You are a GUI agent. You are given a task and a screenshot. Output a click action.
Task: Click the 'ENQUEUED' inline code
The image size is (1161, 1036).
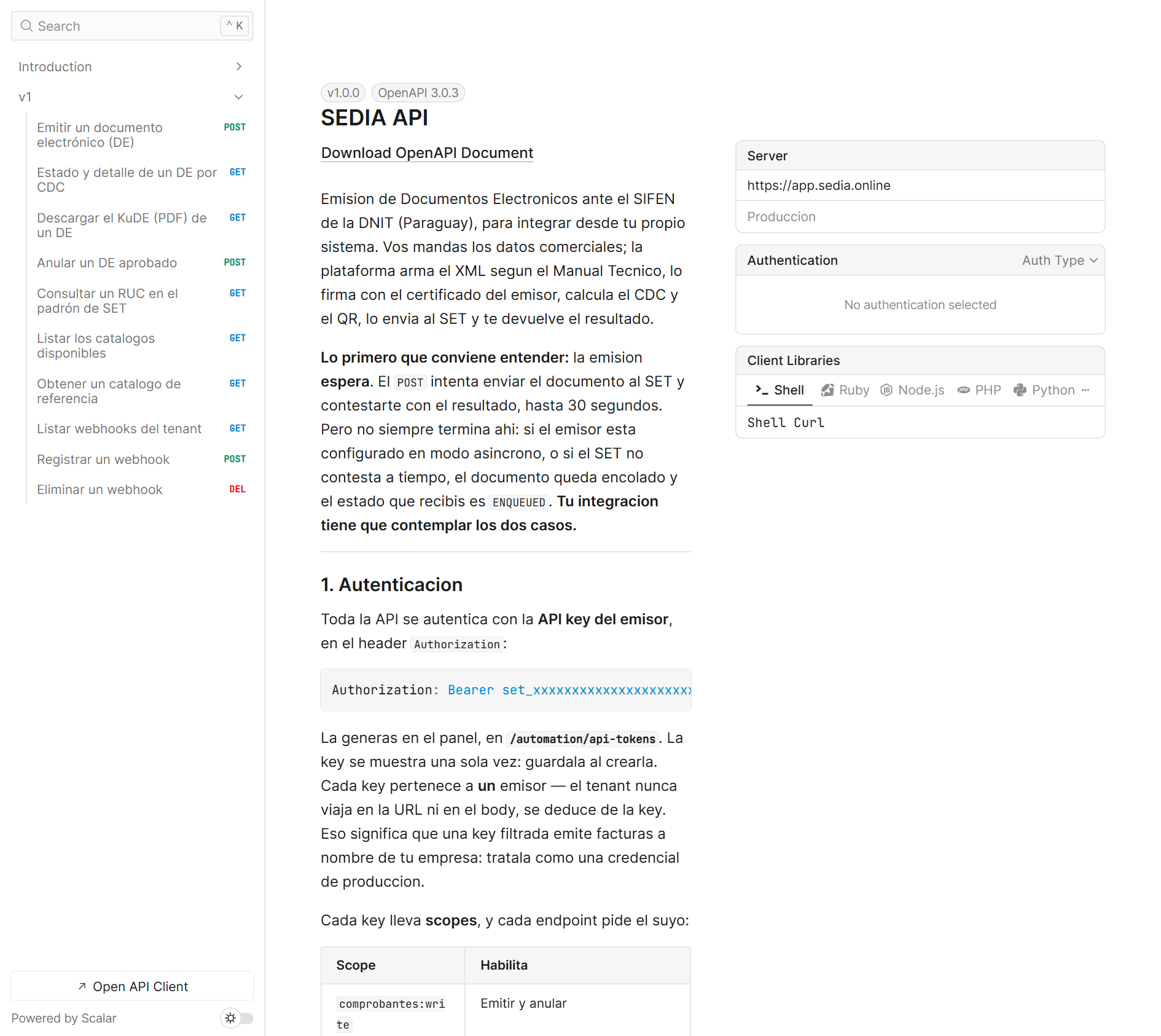519,502
